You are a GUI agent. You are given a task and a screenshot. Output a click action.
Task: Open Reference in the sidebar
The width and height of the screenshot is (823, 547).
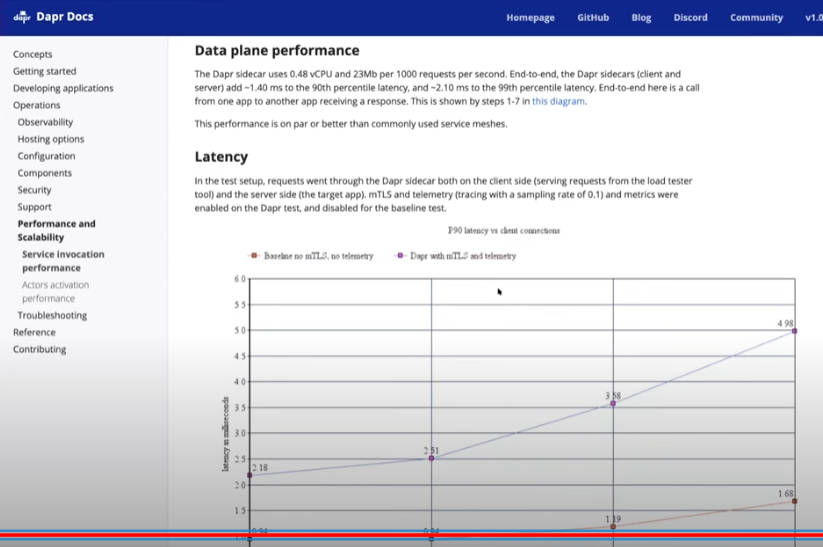pyautogui.click(x=34, y=332)
